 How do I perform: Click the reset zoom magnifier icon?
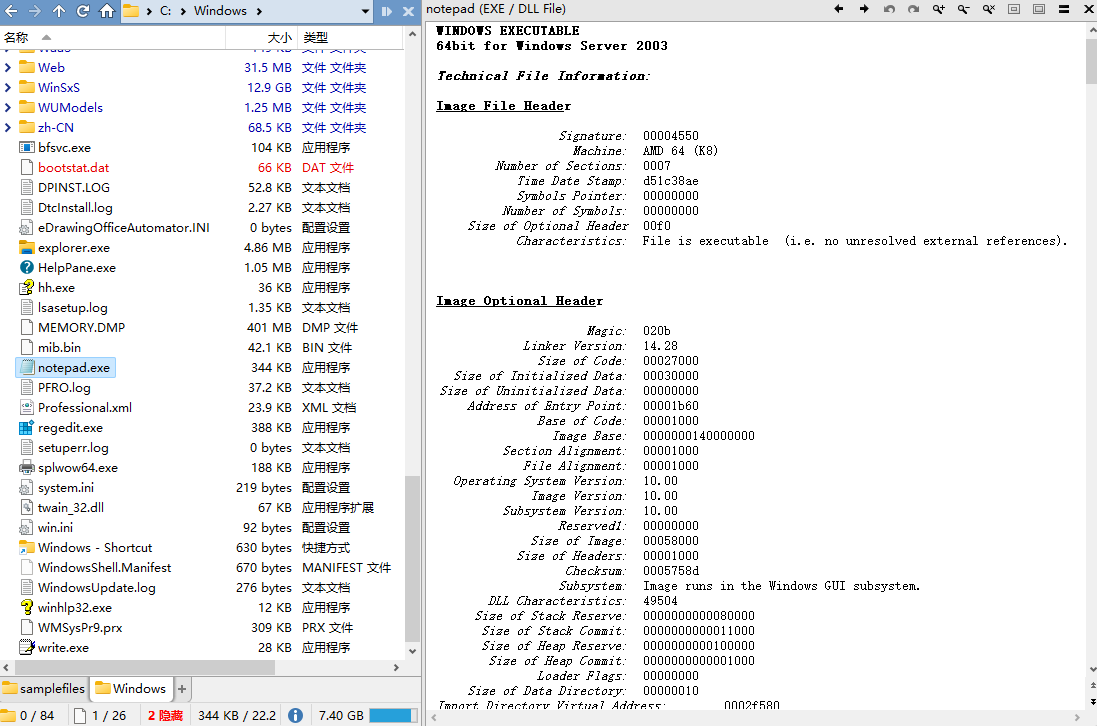[x=988, y=10]
